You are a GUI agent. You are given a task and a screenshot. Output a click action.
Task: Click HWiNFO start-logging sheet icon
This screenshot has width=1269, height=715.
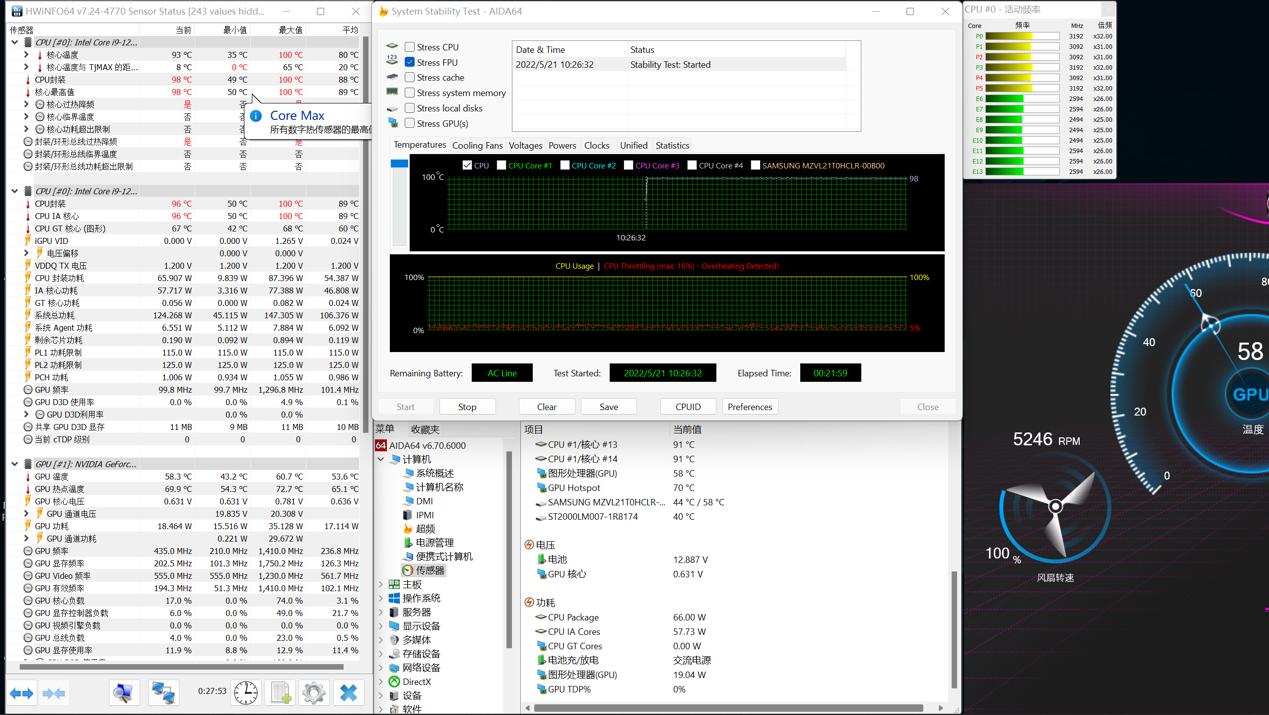pyautogui.click(x=281, y=692)
